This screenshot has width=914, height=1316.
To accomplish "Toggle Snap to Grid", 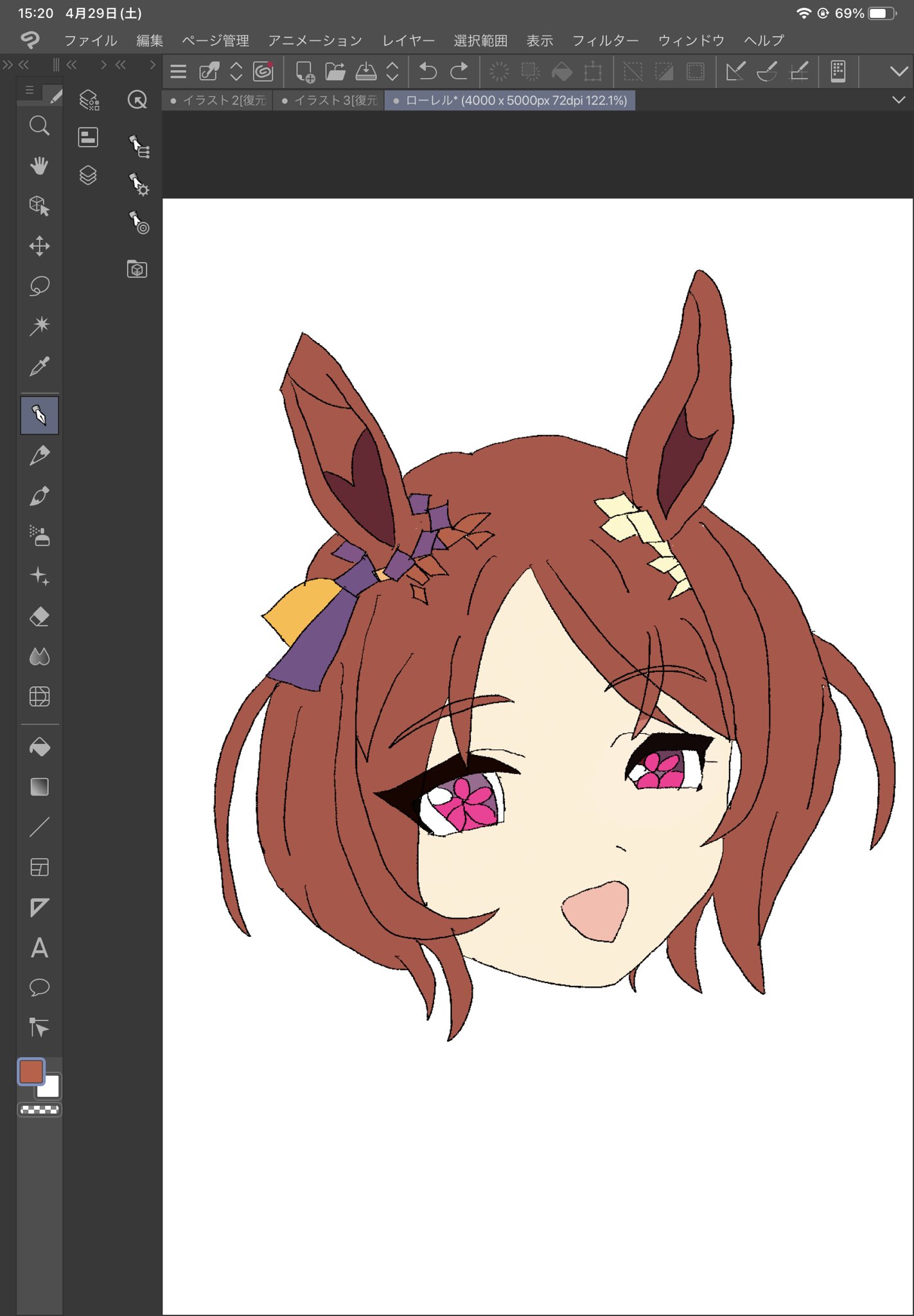I will click(x=798, y=71).
